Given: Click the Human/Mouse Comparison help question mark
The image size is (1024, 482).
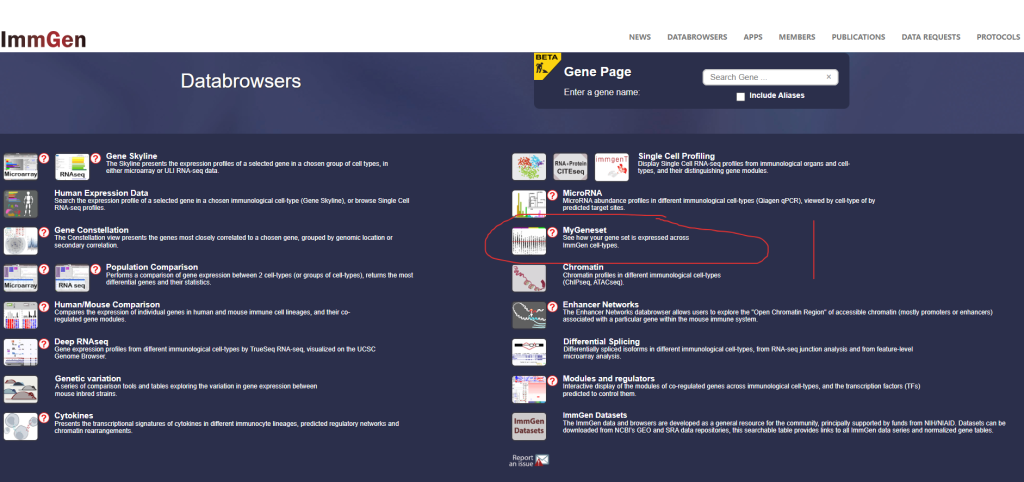Looking at the screenshot, I should coord(44,306).
